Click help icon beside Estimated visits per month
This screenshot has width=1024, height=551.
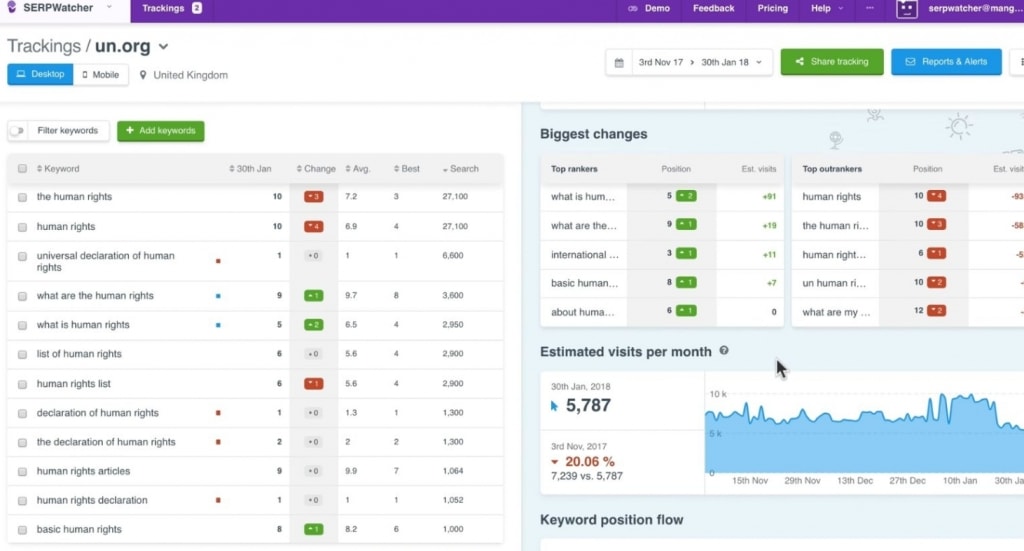pyautogui.click(x=724, y=351)
